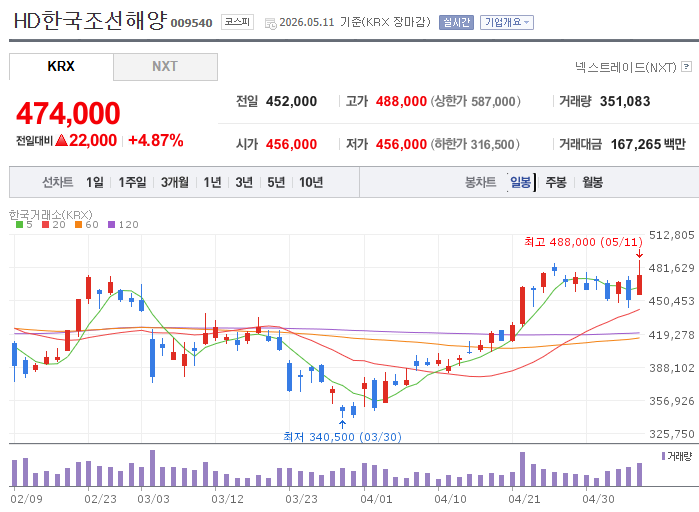Click the 한국거래소(KRX) chart label
699x512 pixels.
51,214
